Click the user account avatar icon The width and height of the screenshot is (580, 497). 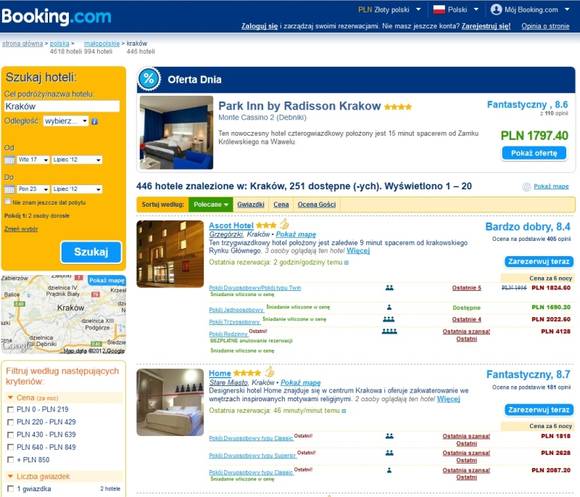pos(496,9)
